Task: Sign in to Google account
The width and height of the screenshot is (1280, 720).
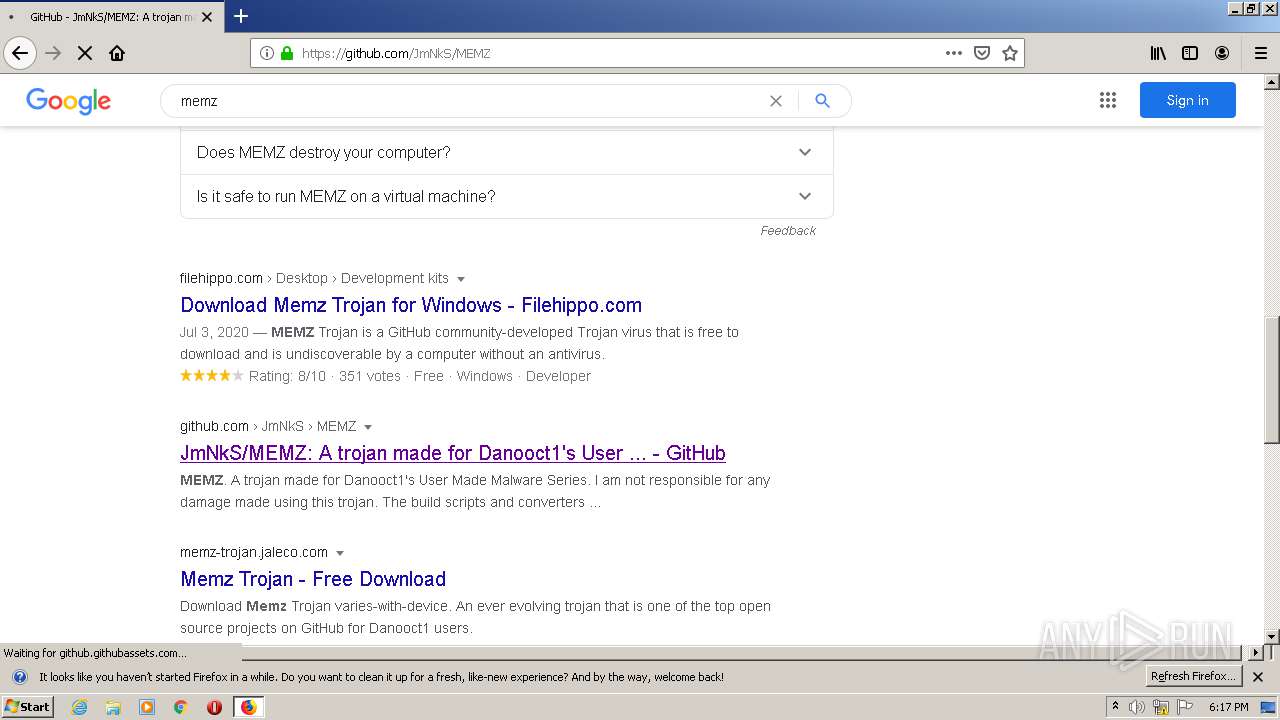Action: (1187, 100)
